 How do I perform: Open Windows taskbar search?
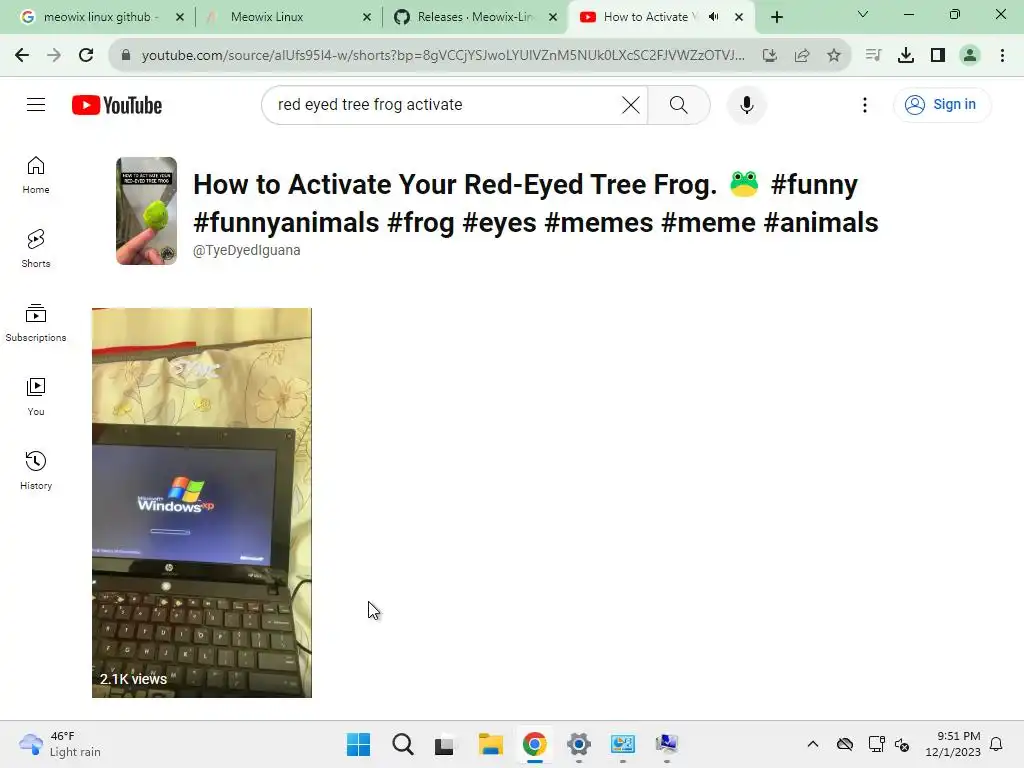pyautogui.click(x=403, y=744)
